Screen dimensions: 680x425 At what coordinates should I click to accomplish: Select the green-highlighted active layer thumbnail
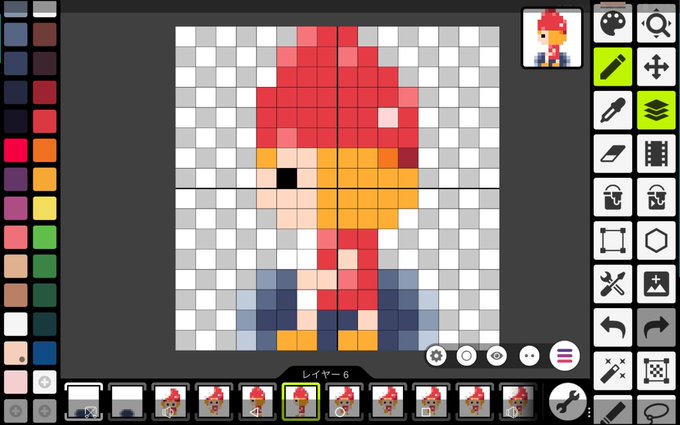[301, 402]
